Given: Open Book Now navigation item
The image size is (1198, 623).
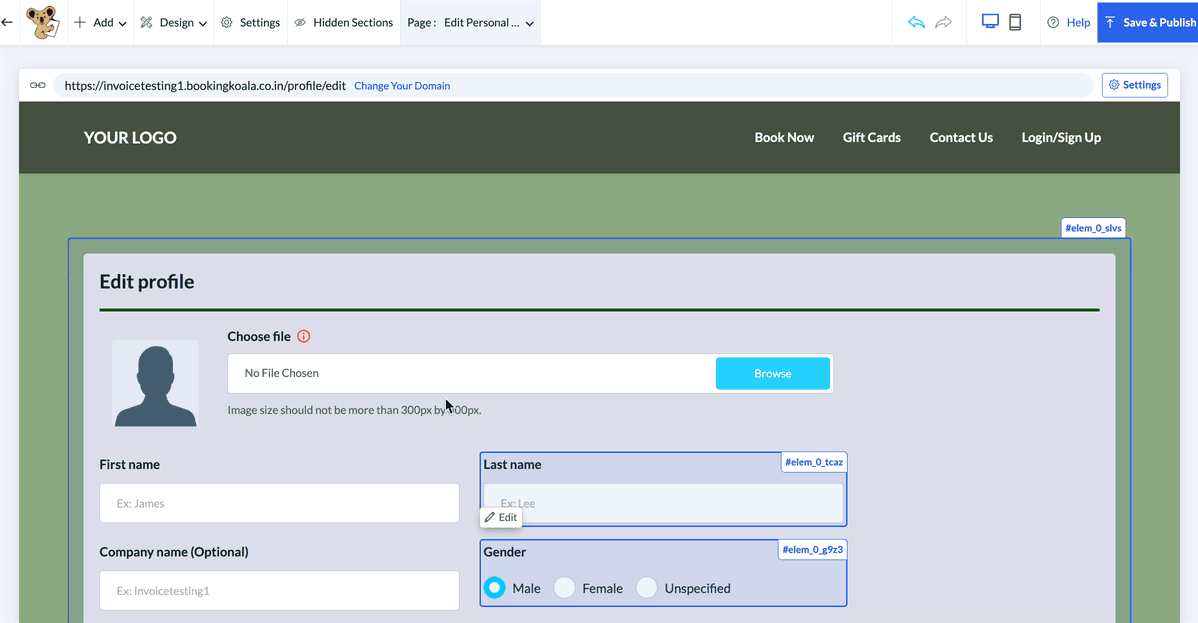Looking at the screenshot, I should tap(784, 138).
